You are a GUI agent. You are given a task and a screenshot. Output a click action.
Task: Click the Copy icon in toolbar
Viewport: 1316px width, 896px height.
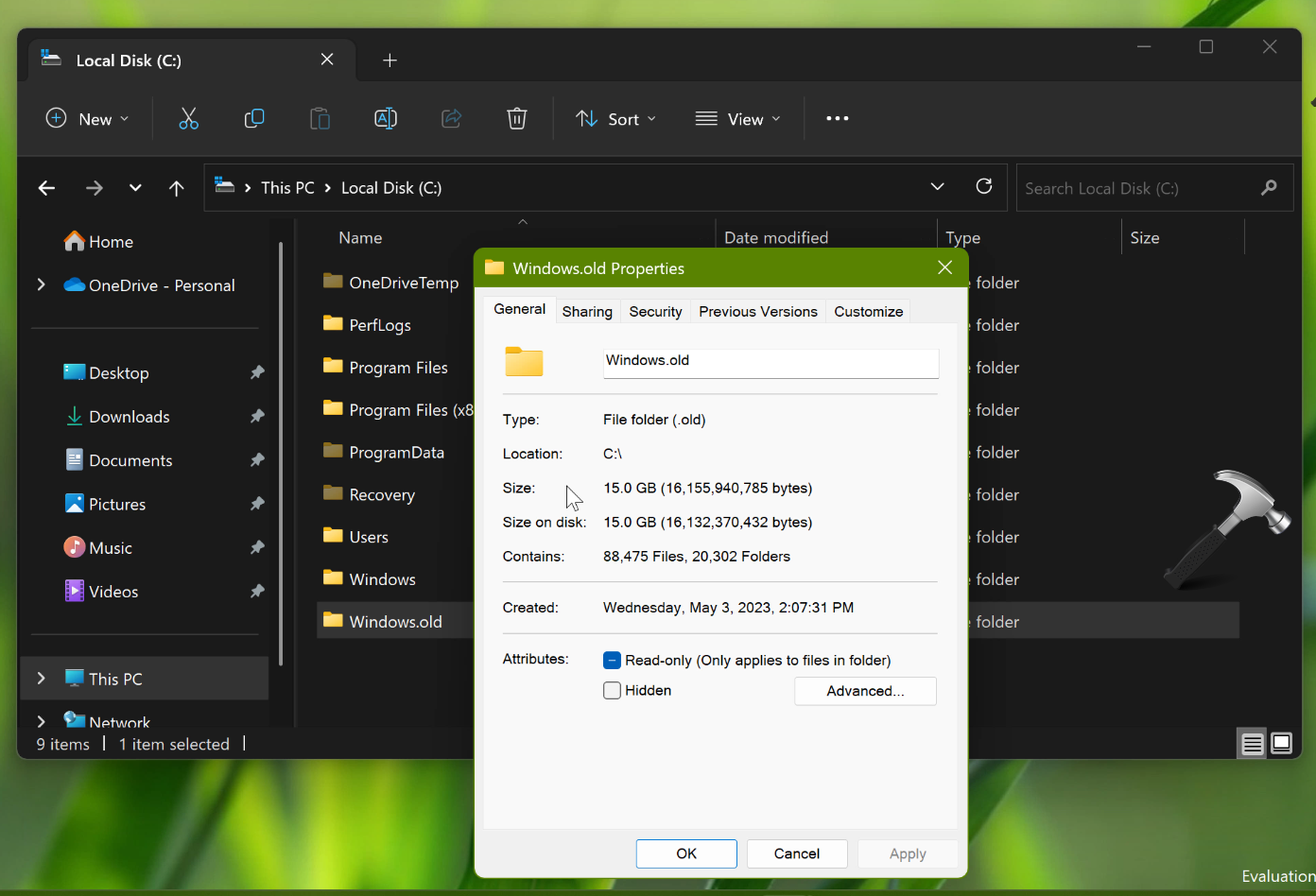tap(254, 118)
